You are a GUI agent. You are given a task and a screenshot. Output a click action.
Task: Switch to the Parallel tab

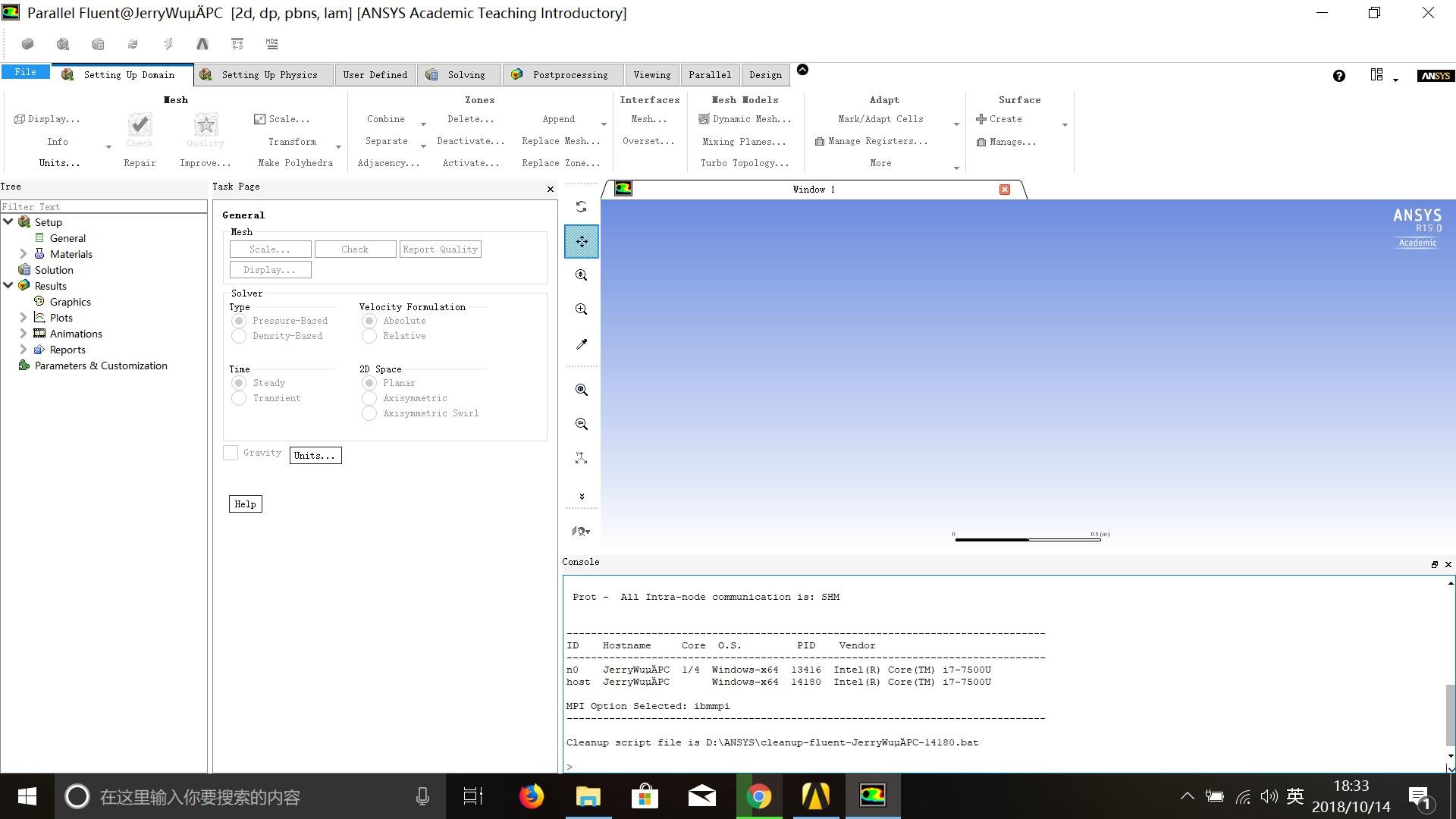pyautogui.click(x=710, y=74)
